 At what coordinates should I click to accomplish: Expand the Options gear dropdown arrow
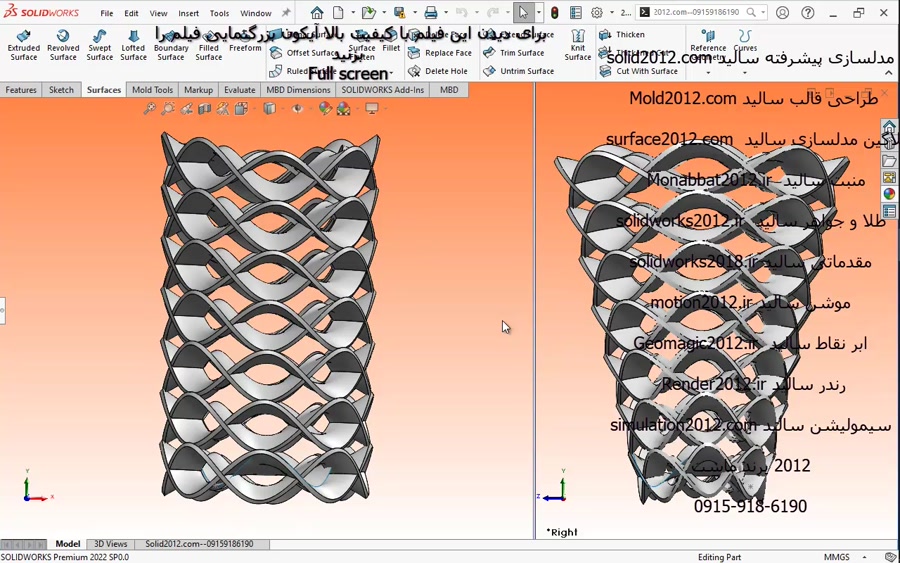pyautogui.click(x=611, y=13)
